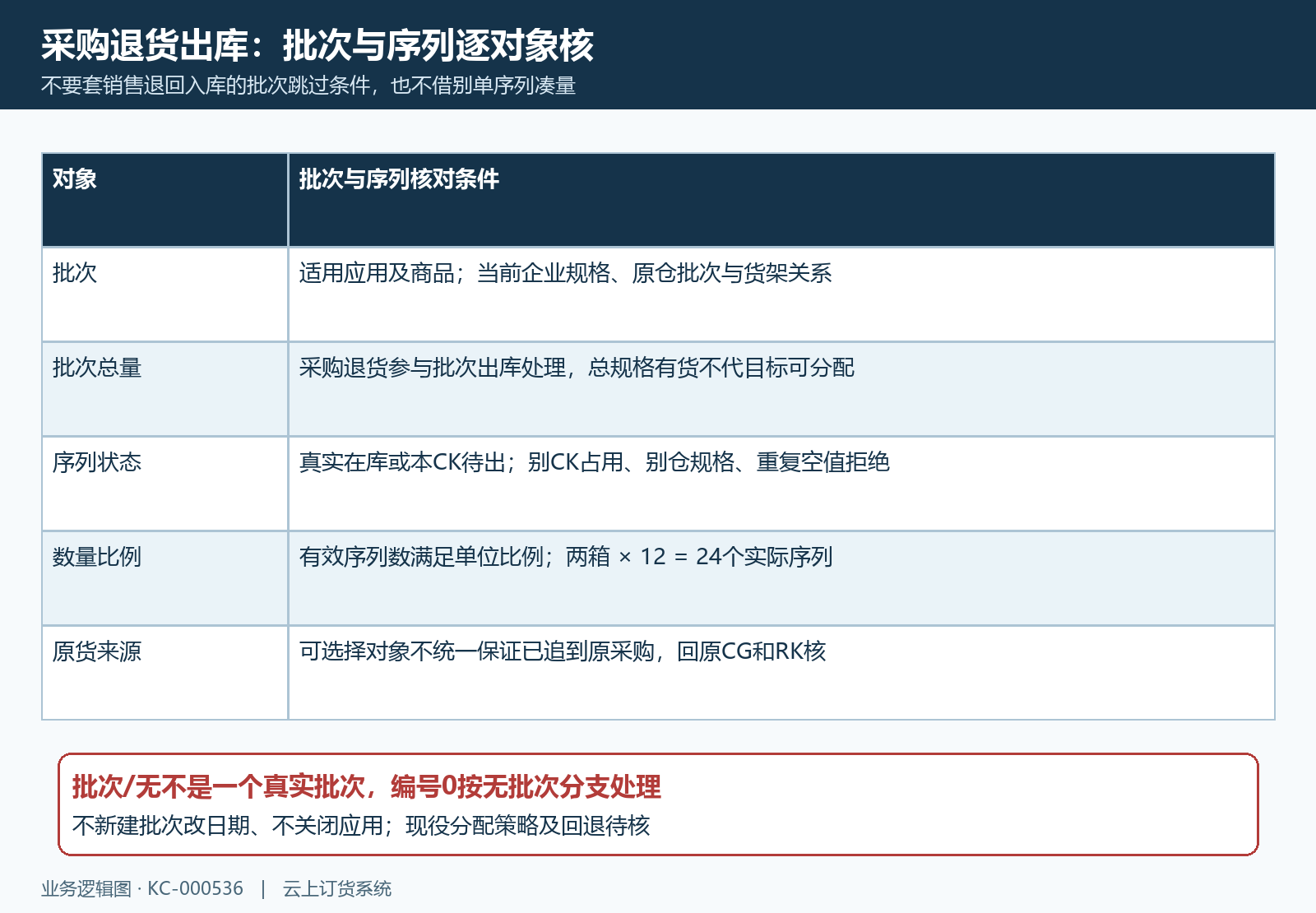Click the cell starting 可选择对象不统一保证
This screenshot has height=913, width=1316.
coord(781,673)
